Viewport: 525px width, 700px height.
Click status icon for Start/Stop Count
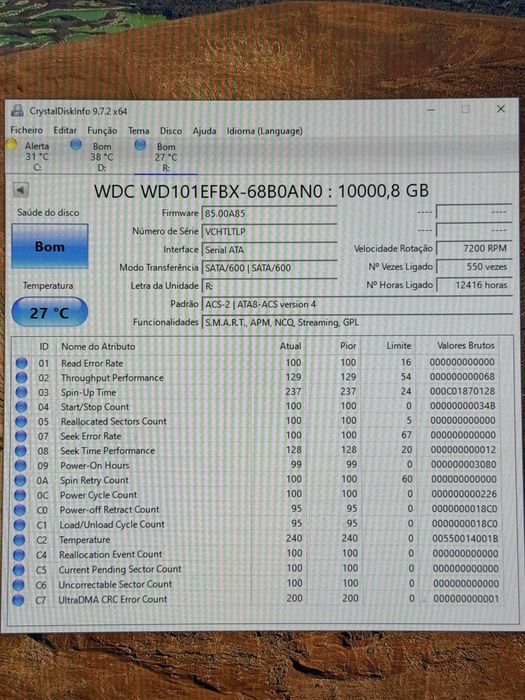21,407
